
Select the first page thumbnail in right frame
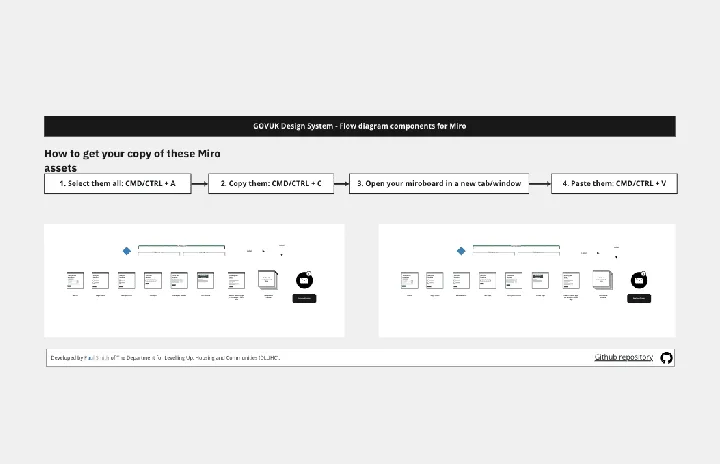coord(410,280)
